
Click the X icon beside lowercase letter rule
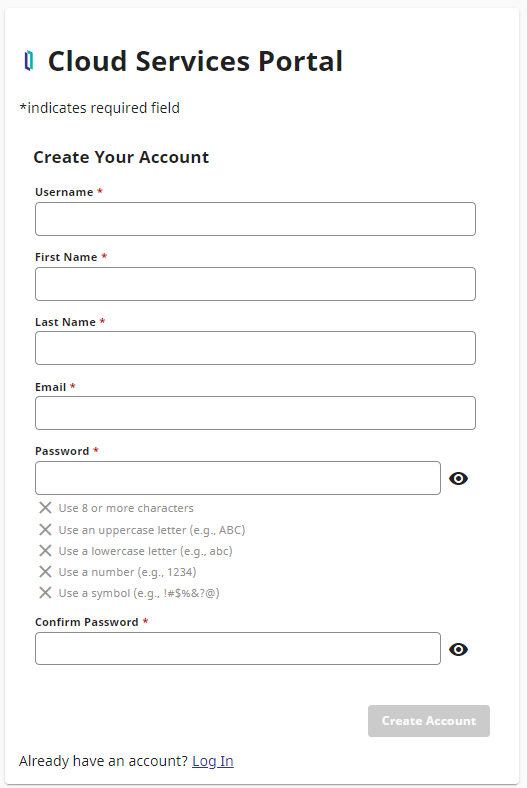pyautogui.click(x=45, y=551)
